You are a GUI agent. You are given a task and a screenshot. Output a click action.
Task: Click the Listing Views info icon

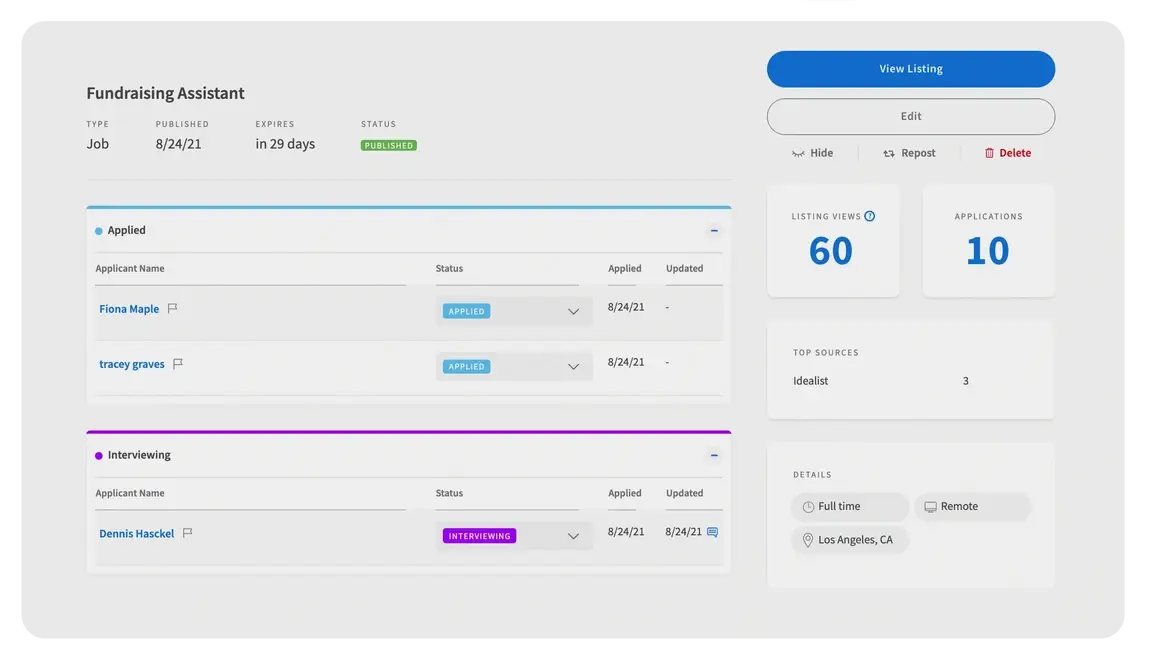(x=870, y=216)
